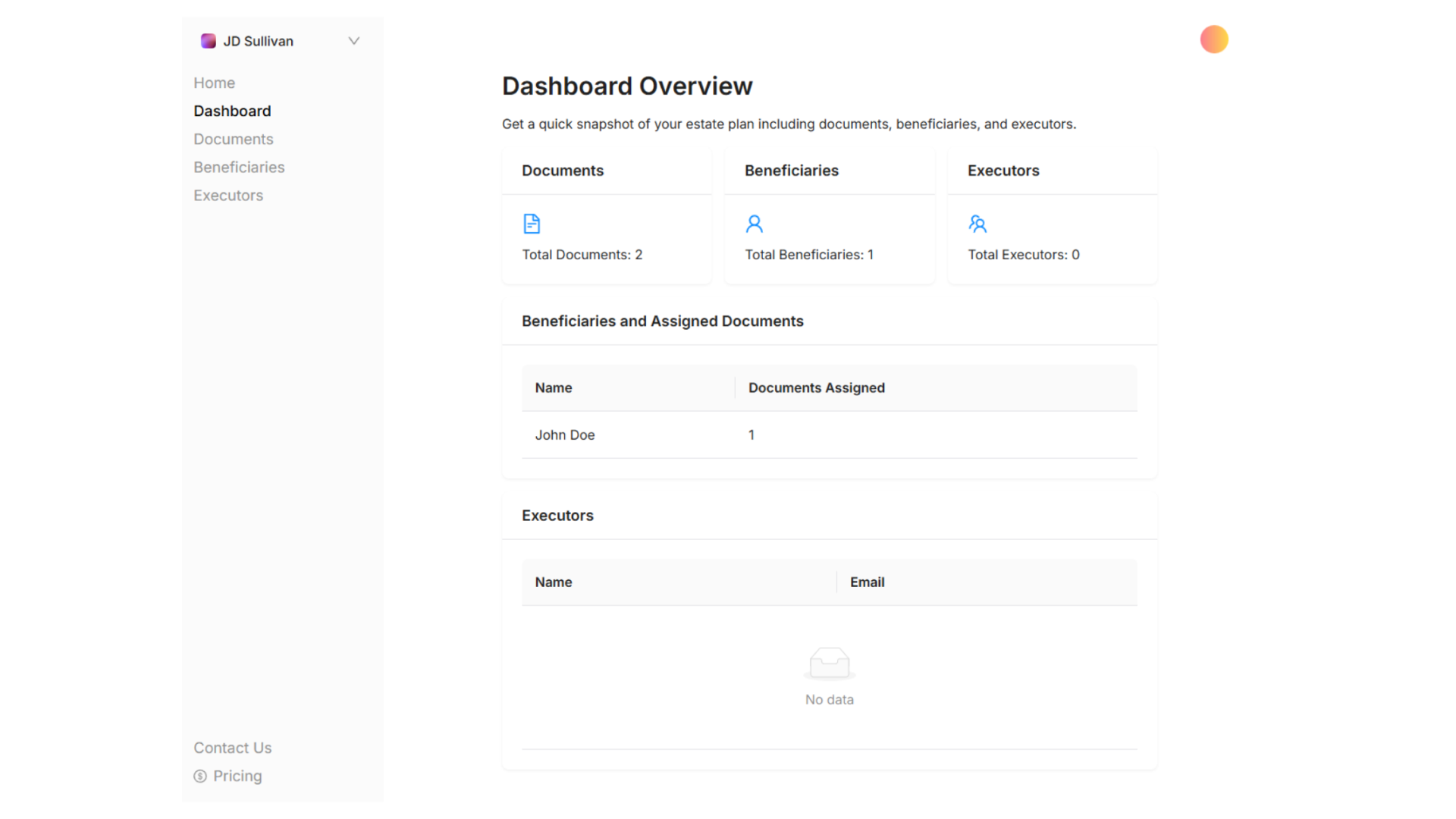Go to Home in the sidebar

pos(214,83)
